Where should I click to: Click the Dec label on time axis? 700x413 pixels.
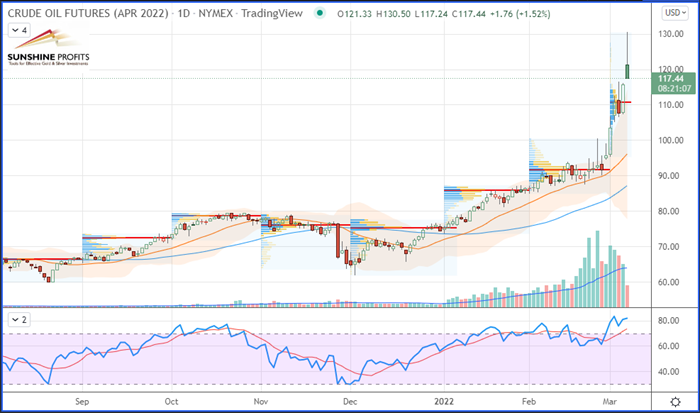click(350, 401)
